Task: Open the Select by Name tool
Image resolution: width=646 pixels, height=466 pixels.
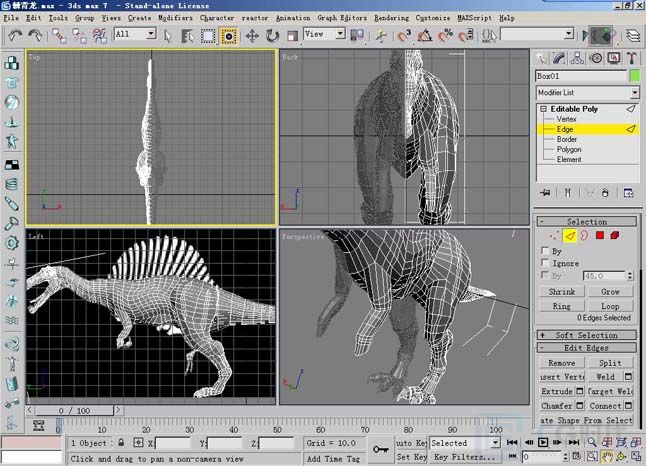Action: pos(187,36)
